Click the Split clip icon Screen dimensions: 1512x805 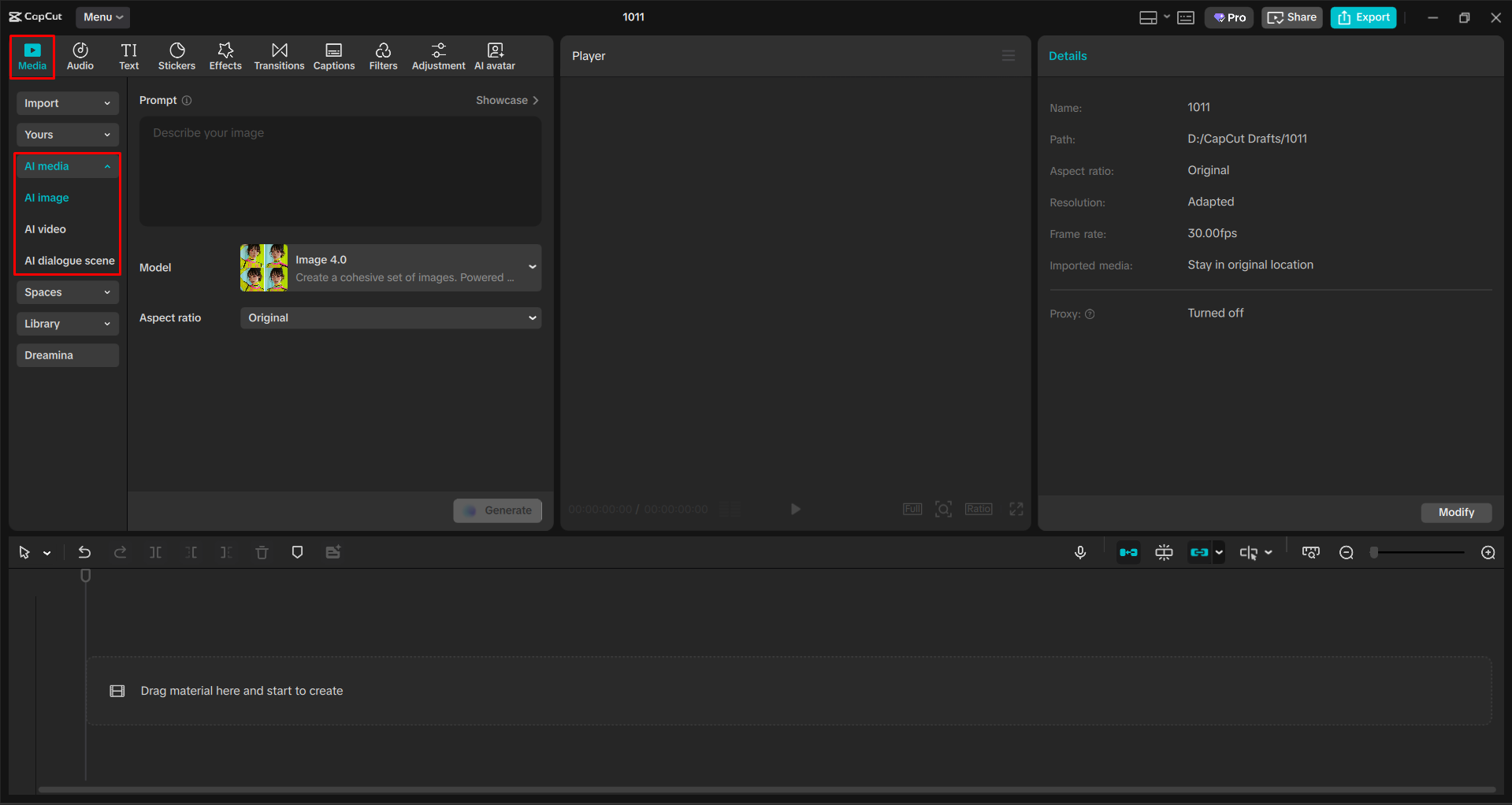155,552
